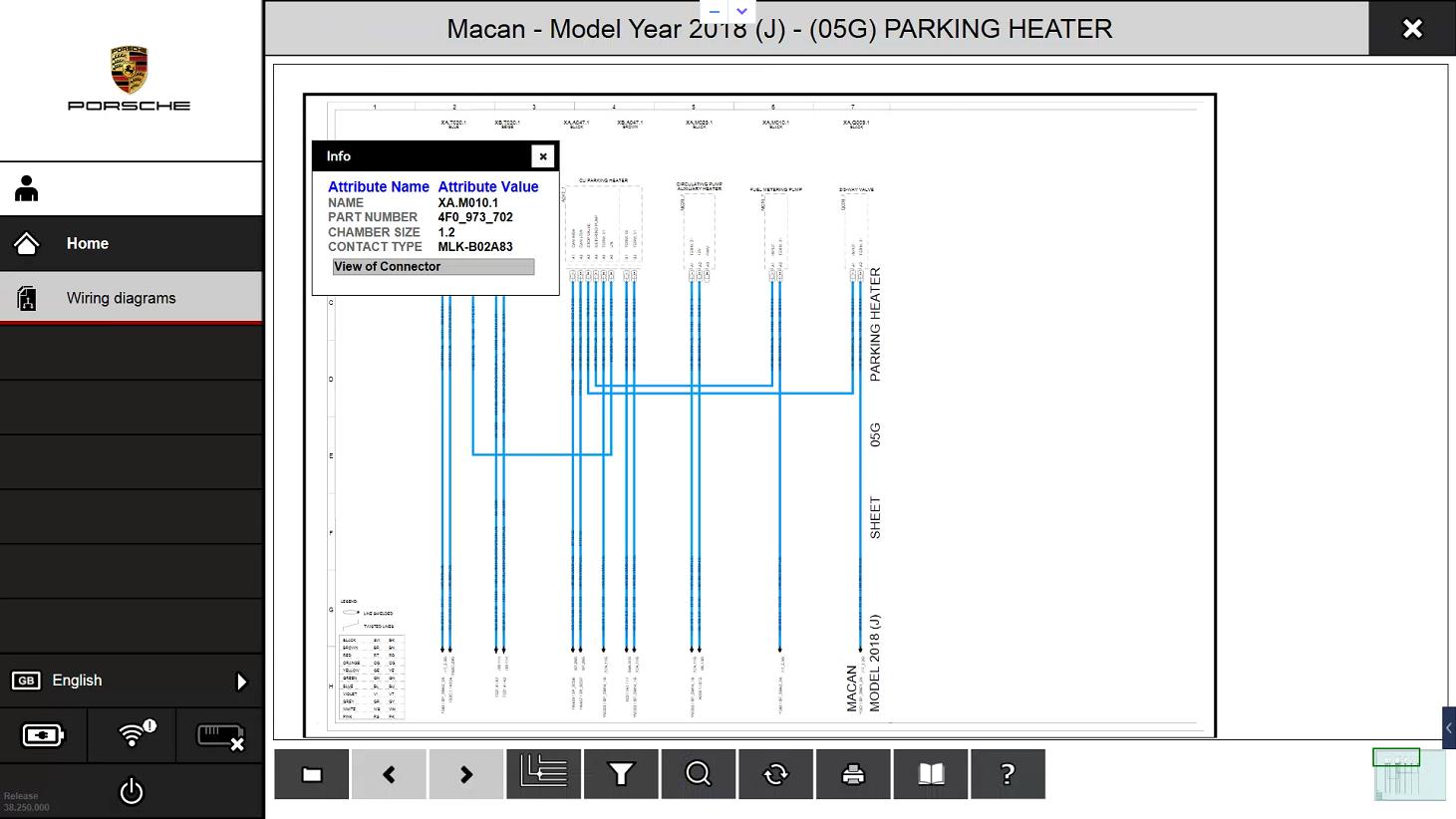This screenshot has height=819, width=1456.
Task: Open the search magnifier tool
Action: click(699, 774)
